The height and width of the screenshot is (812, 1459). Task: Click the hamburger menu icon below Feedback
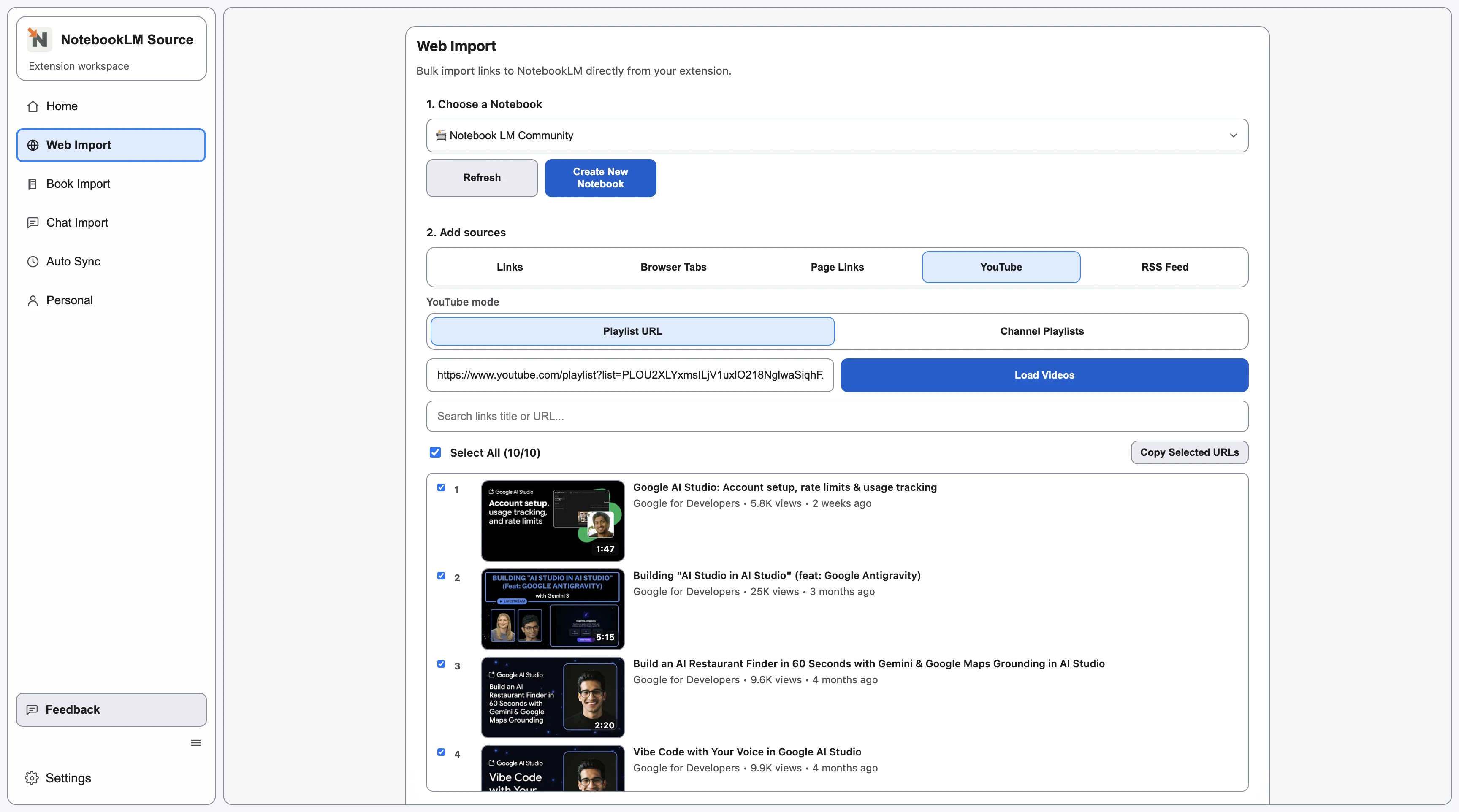[195, 742]
